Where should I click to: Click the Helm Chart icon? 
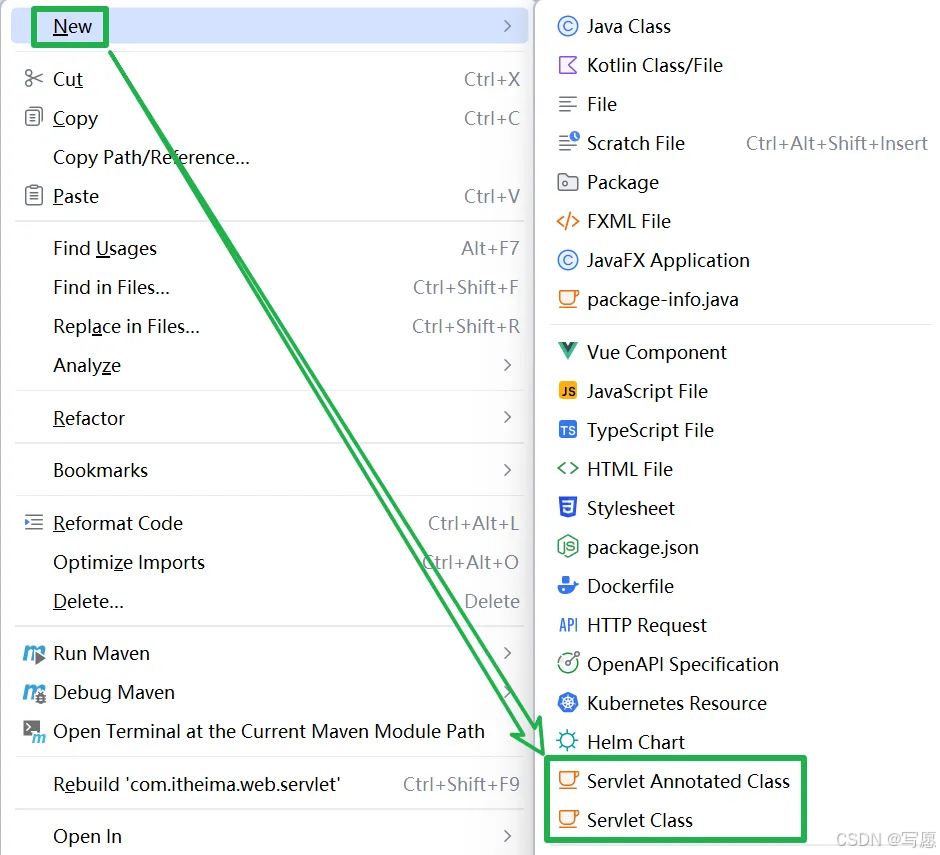coord(567,742)
